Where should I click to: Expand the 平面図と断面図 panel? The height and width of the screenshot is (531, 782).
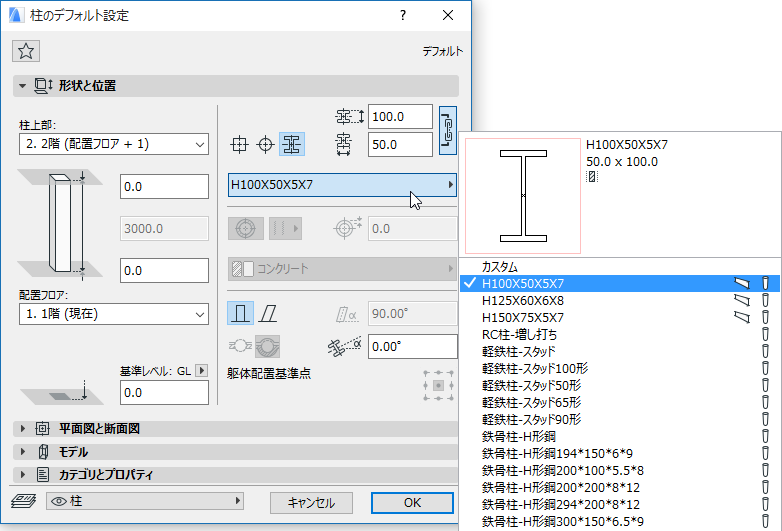pyautogui.click(x=22, y=428)
